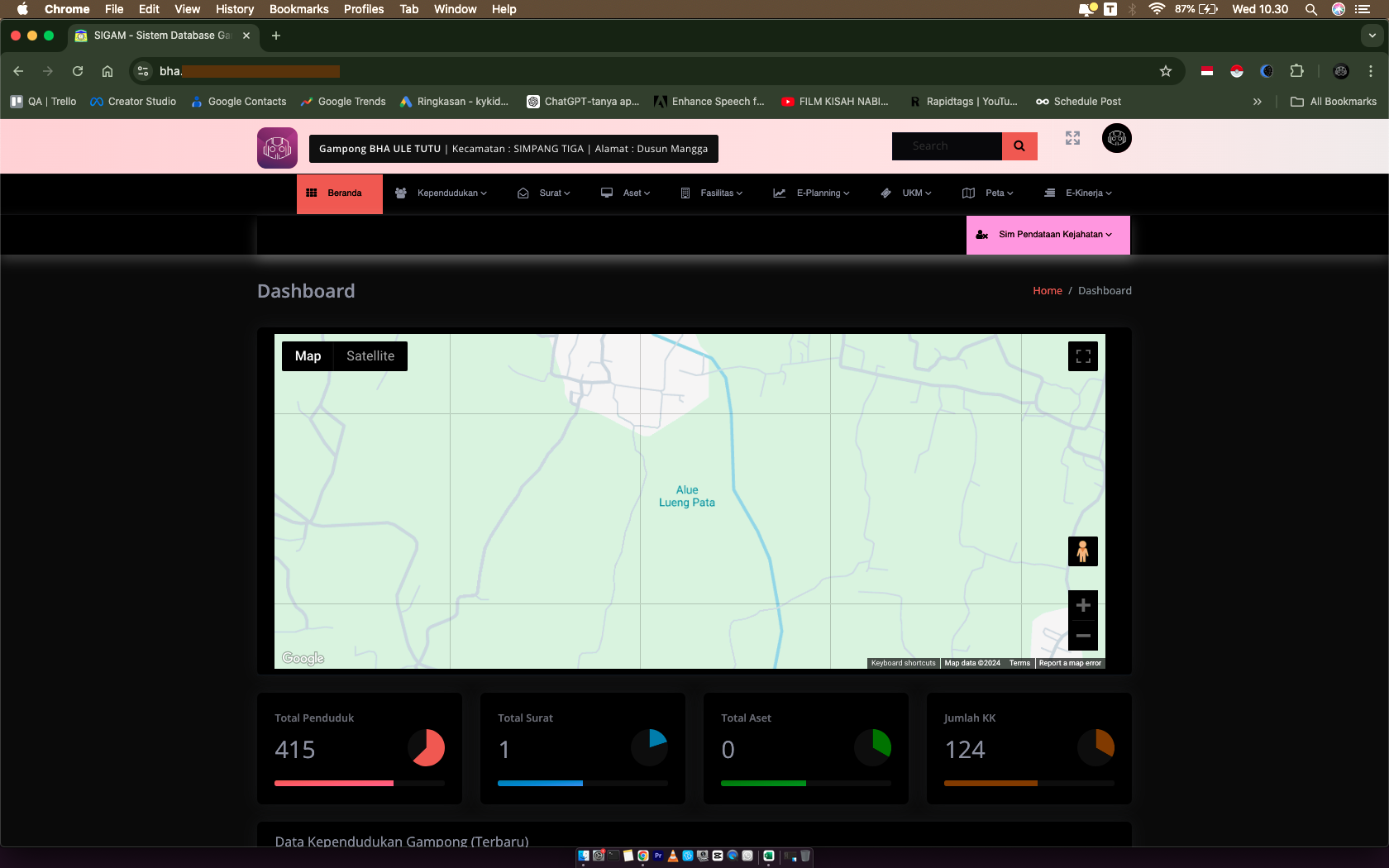Click the fullscreen expand icon in header
The image size is (1389, 868).
click(x=1072, y=138)
